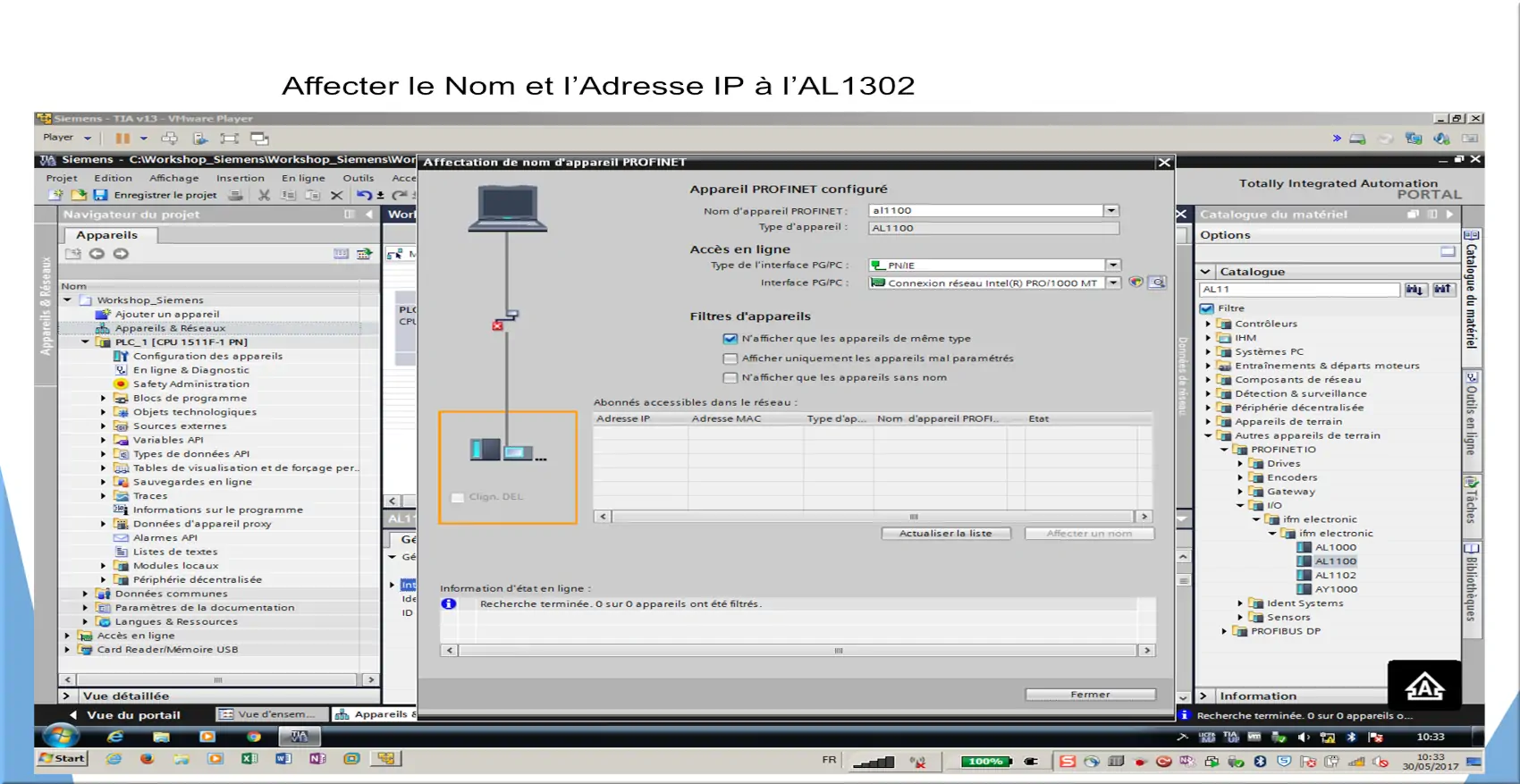Click the horizontal scrollbar under status information
1520x784 pixels.
click(798, 651)
